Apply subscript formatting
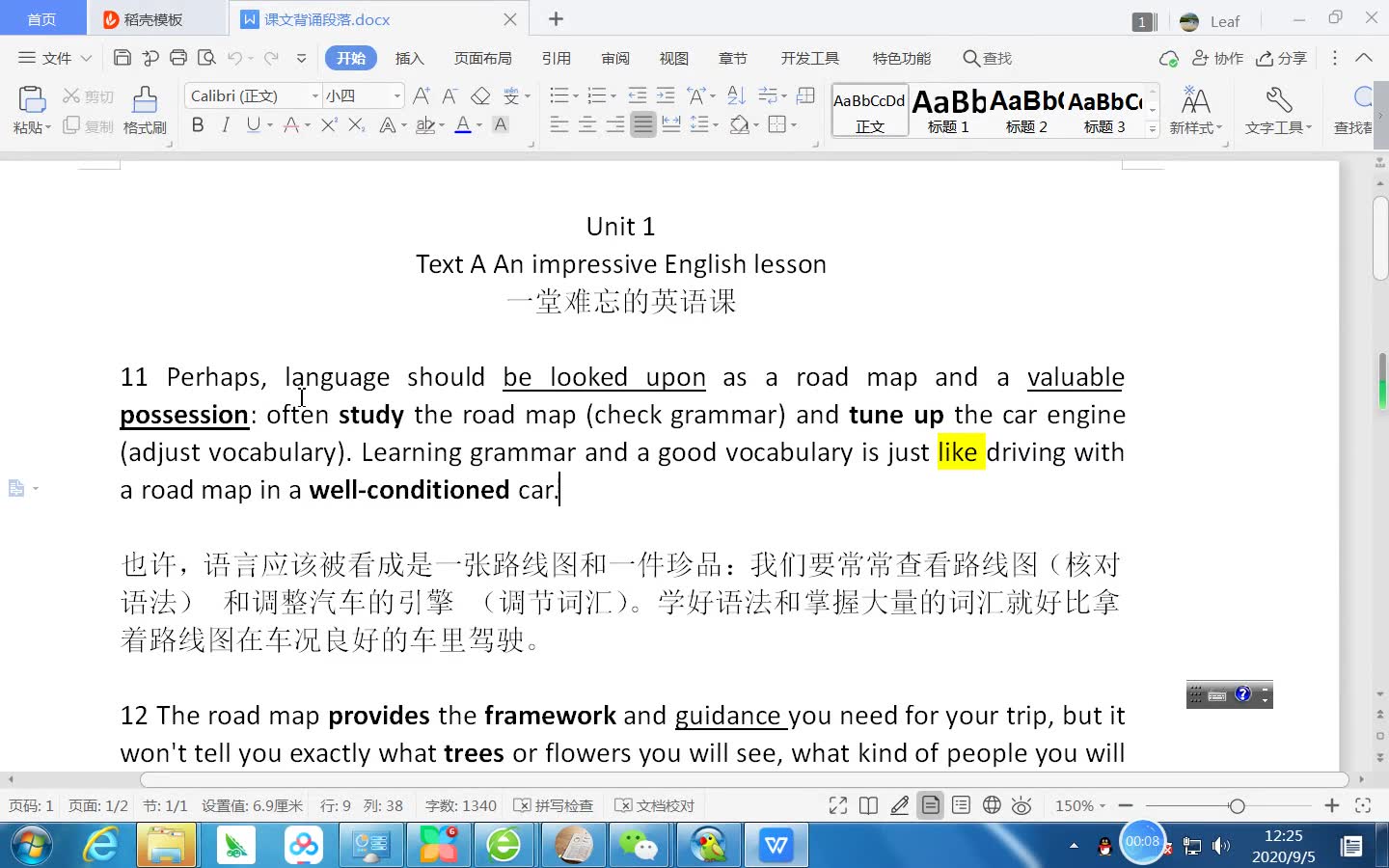Viewport: 1389px width, 868px height. click(x=357, y=124)
